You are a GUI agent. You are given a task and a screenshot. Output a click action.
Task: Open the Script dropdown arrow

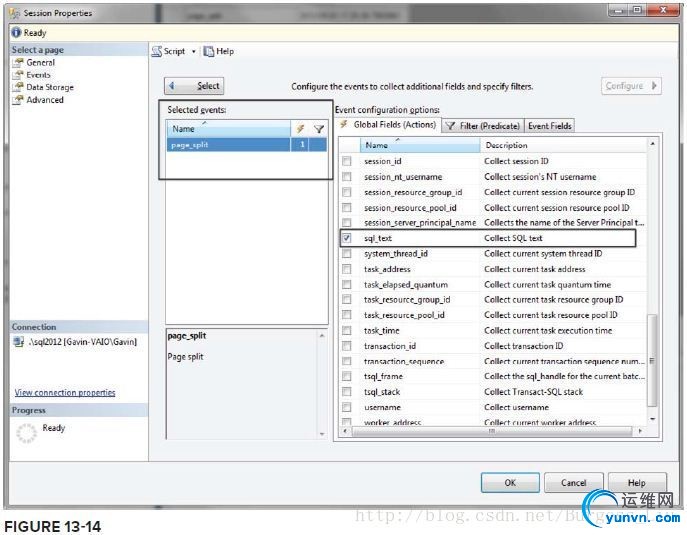194,51
